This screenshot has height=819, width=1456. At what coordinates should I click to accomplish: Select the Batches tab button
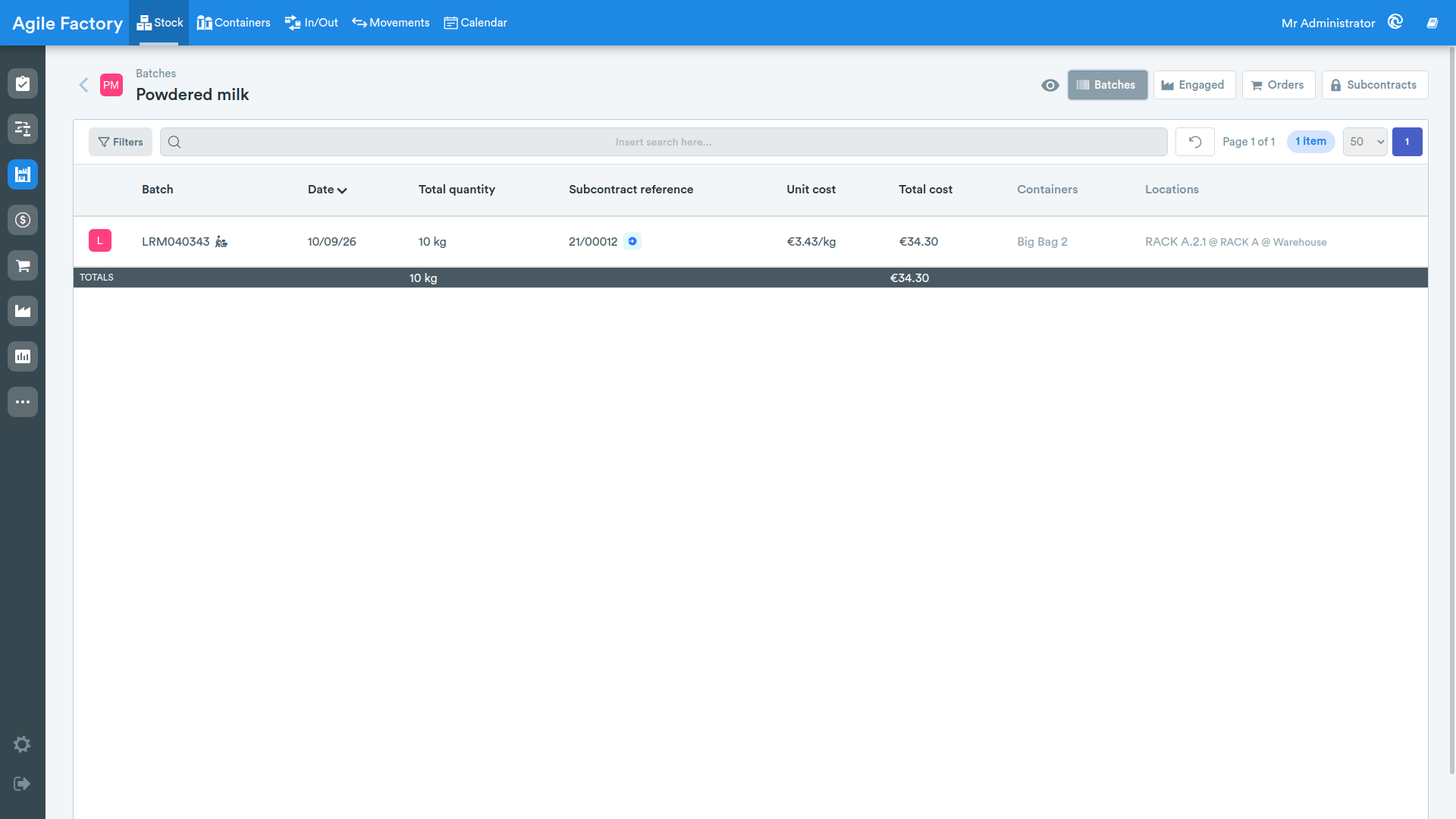pos(1107,85)
